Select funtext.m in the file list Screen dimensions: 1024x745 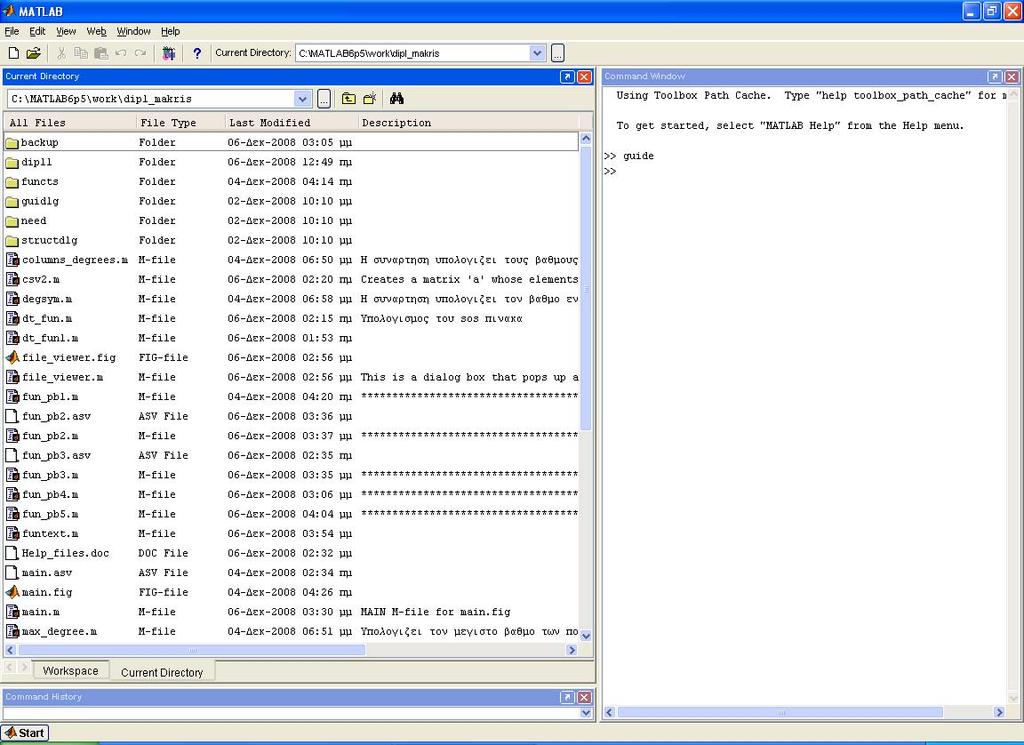(x=291, y=533)
